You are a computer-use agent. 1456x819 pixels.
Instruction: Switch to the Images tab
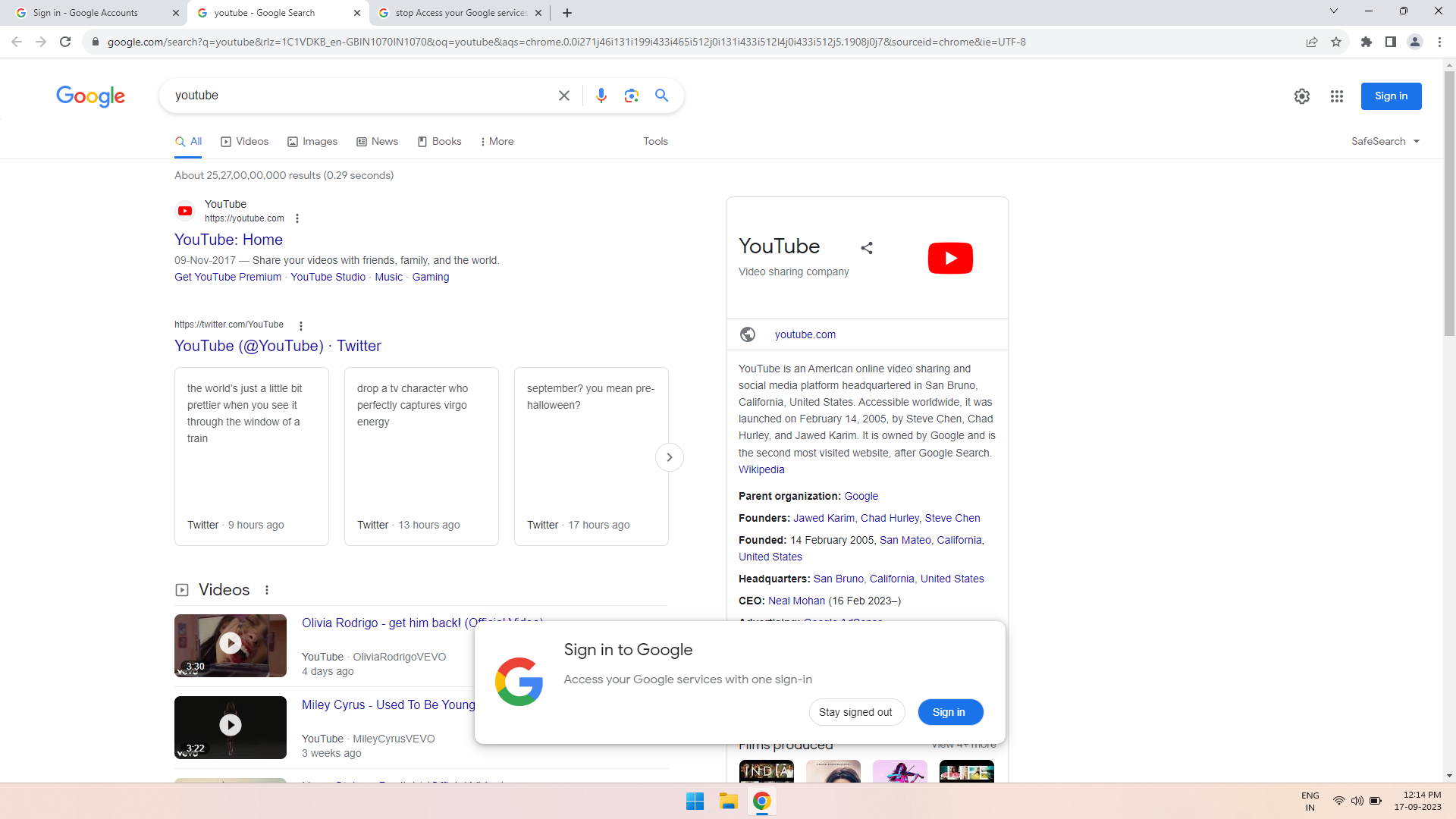(312, 141)
